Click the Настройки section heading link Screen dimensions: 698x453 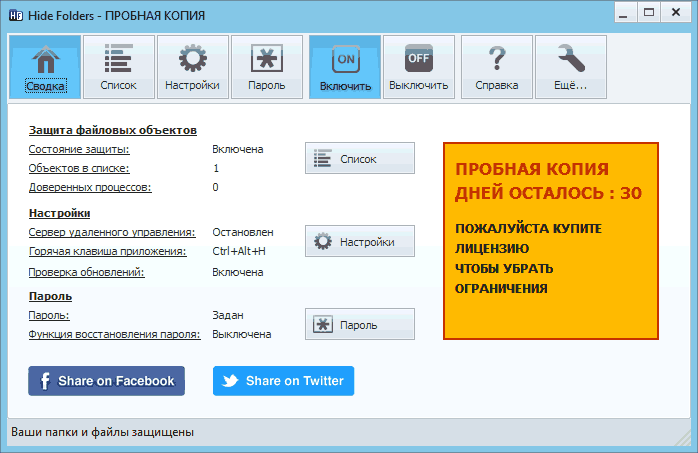point(59,213)
